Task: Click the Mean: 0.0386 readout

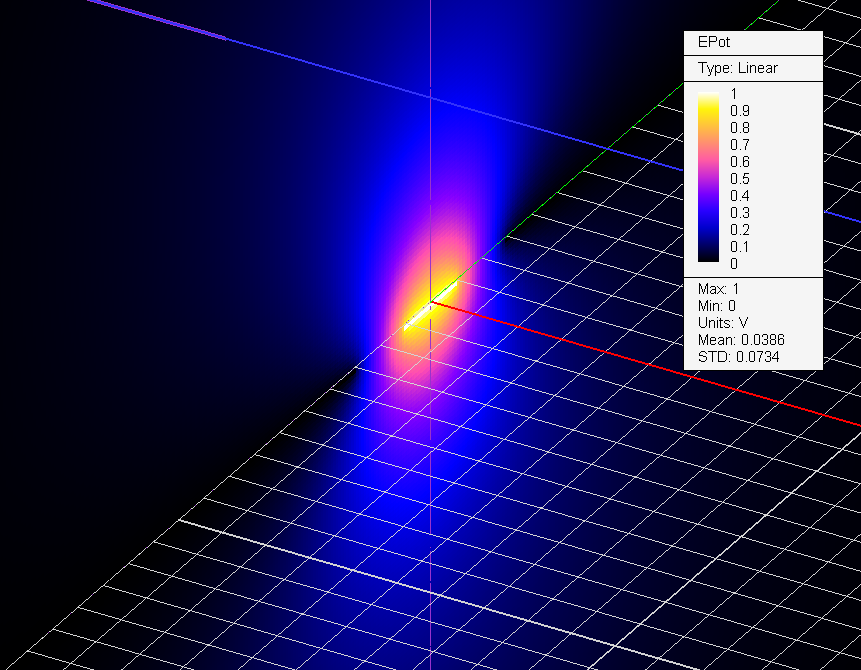Action: (x=740, y=340)
